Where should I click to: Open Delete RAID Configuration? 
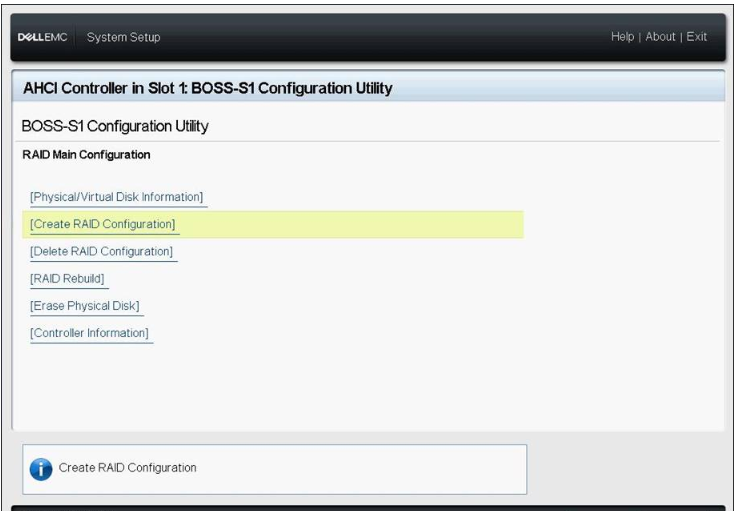[102, 251]
